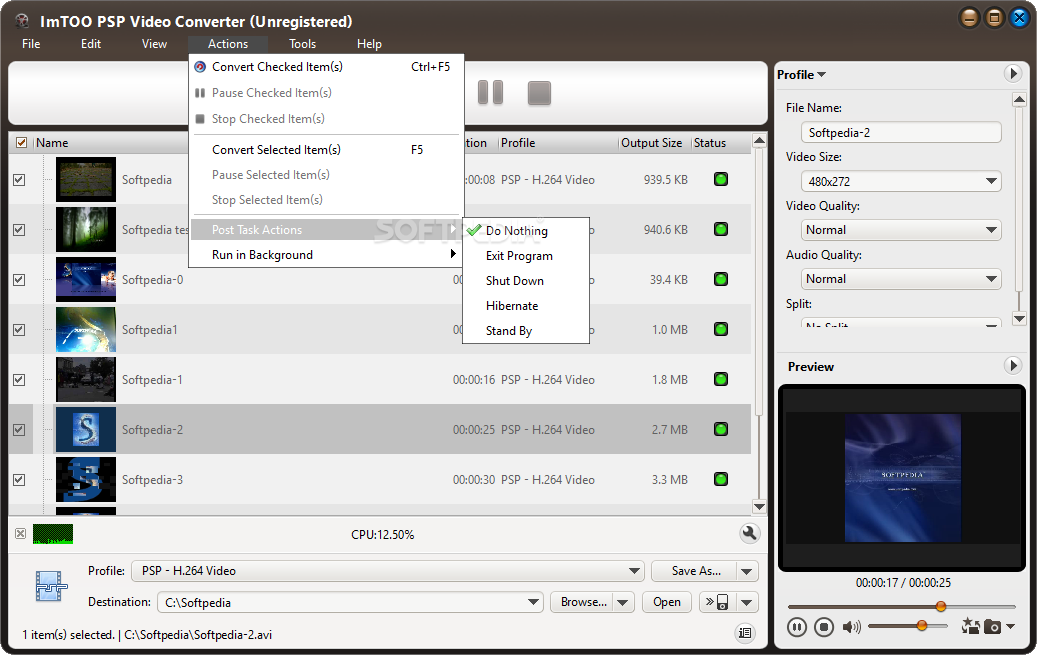This screenshot has height=655, width=1037.
Task: Click the green status icon of first Softpedia row
Action: [721, 179]
